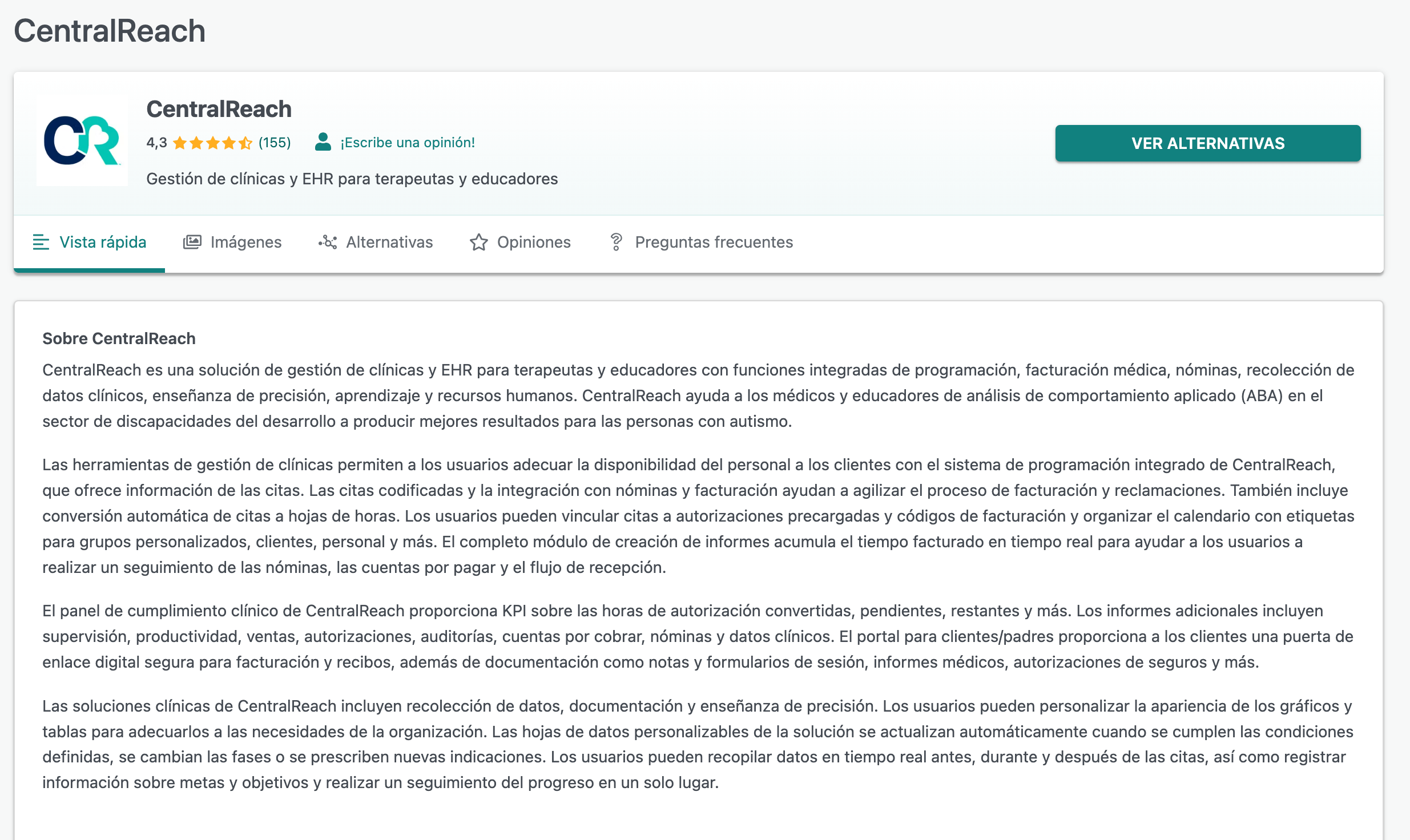Click the Sobre CentralReach section heading
This screenshot has width=1410, height=840.
(x=119, y=338)
